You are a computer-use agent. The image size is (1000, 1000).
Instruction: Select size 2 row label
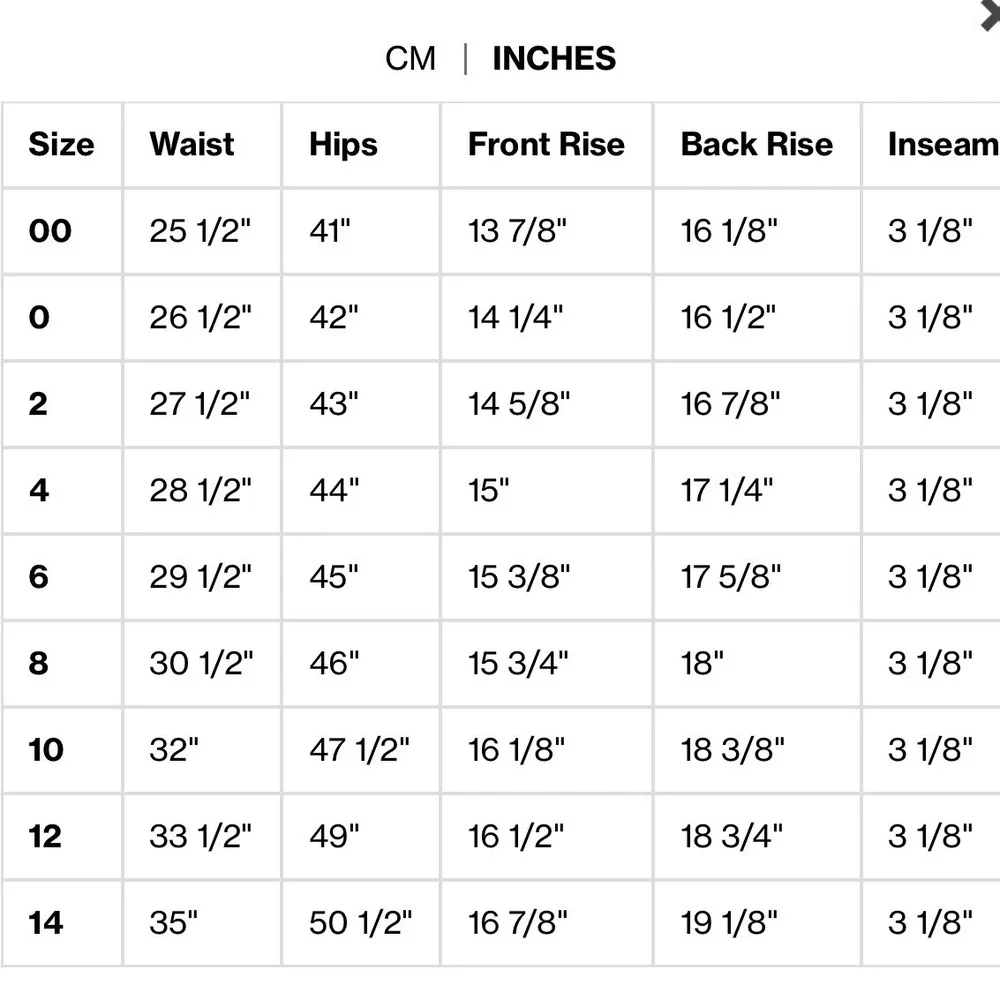38,404
